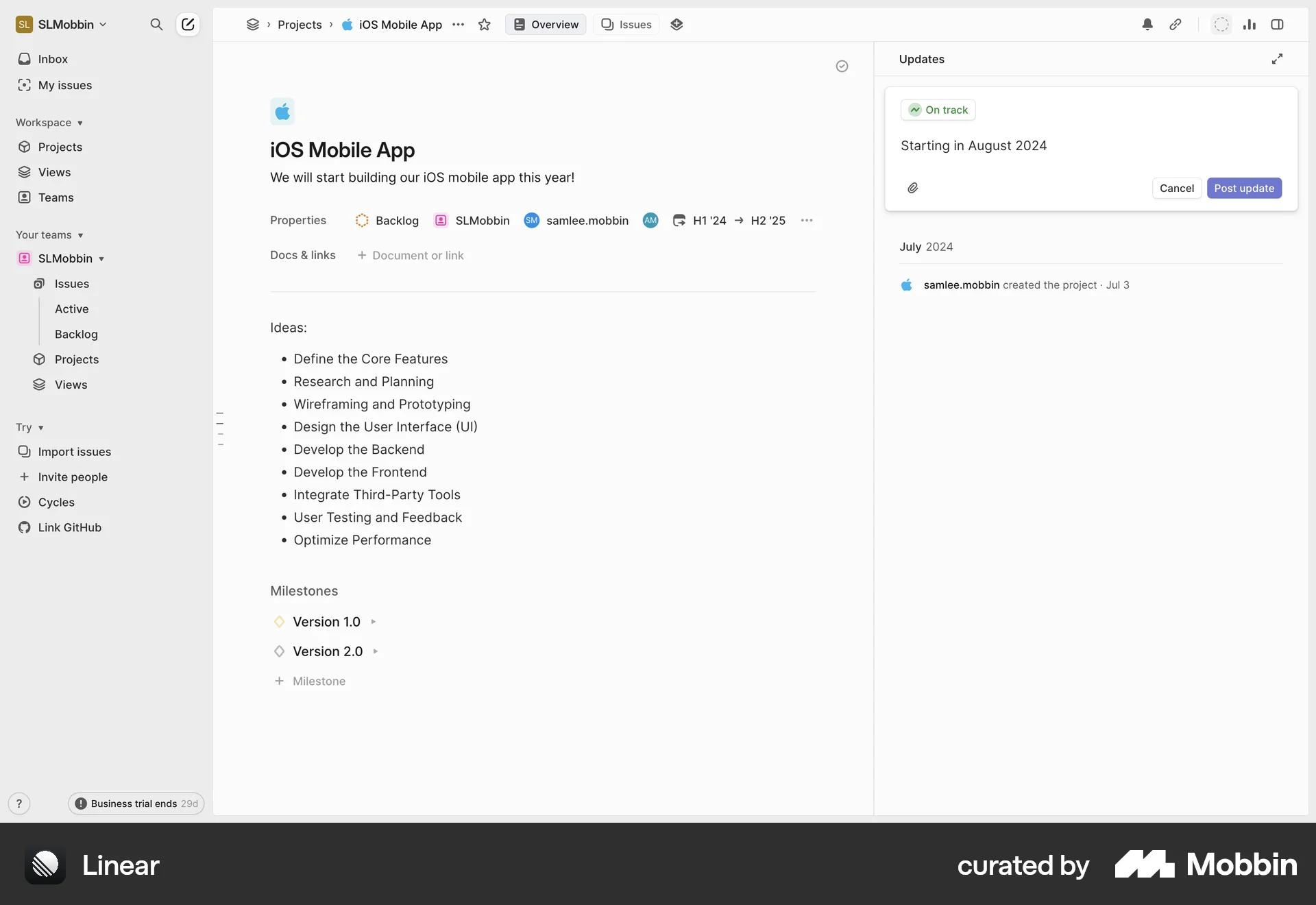Image resolution: width=1316 pixels, height=905 pixels.
Task: Create a new issue with the compose icon
Action: [187, 24]
